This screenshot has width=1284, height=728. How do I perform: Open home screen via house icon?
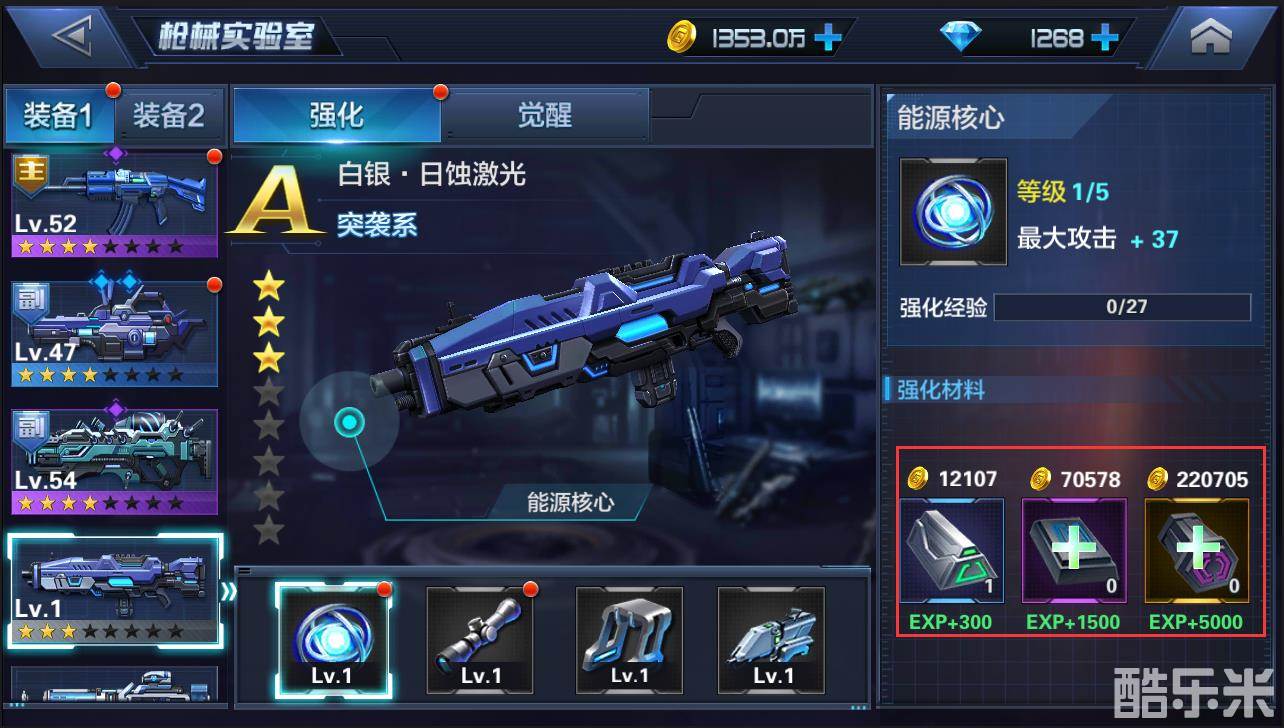click(1211, 38)
